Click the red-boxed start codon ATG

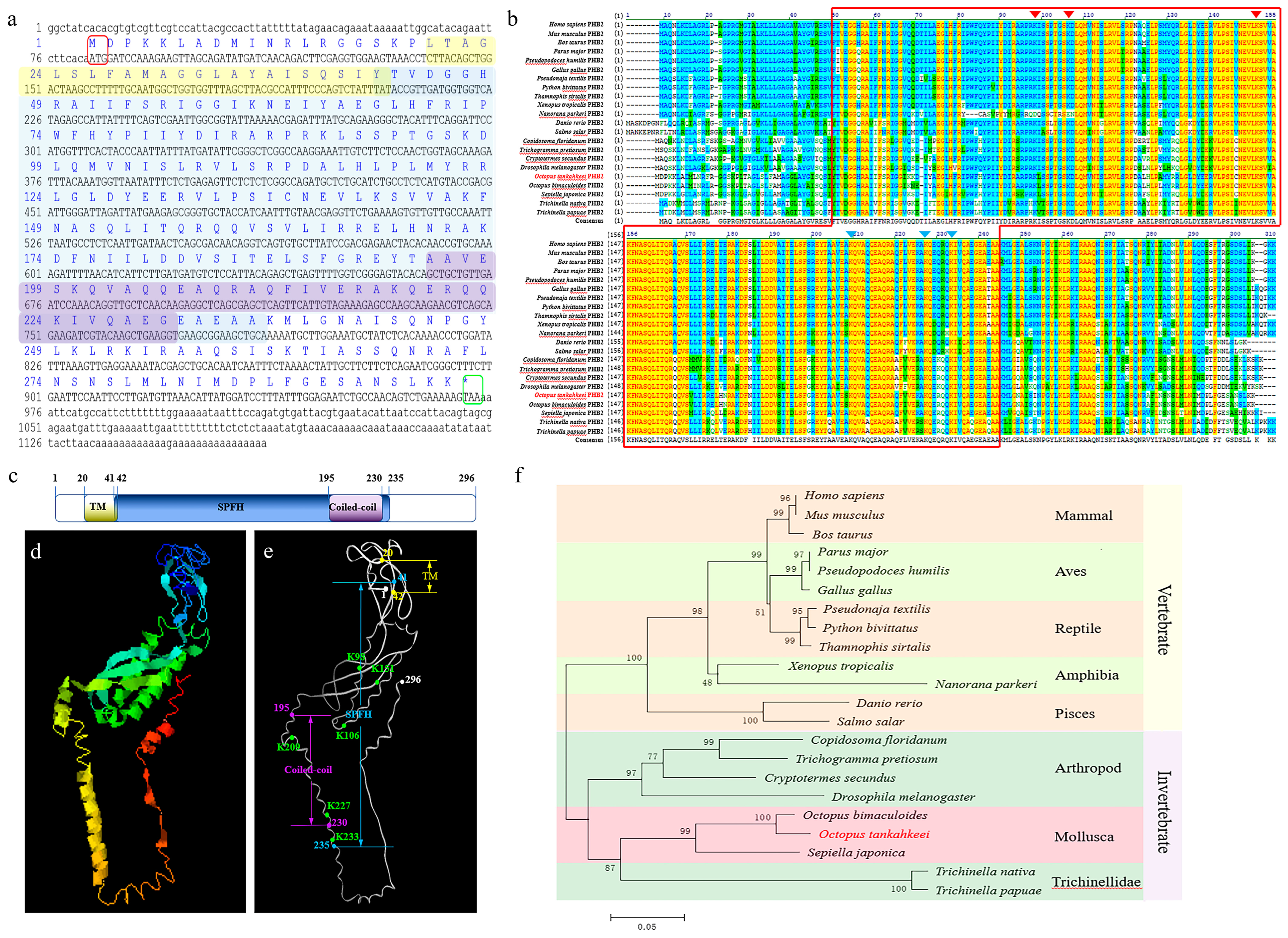98,58
